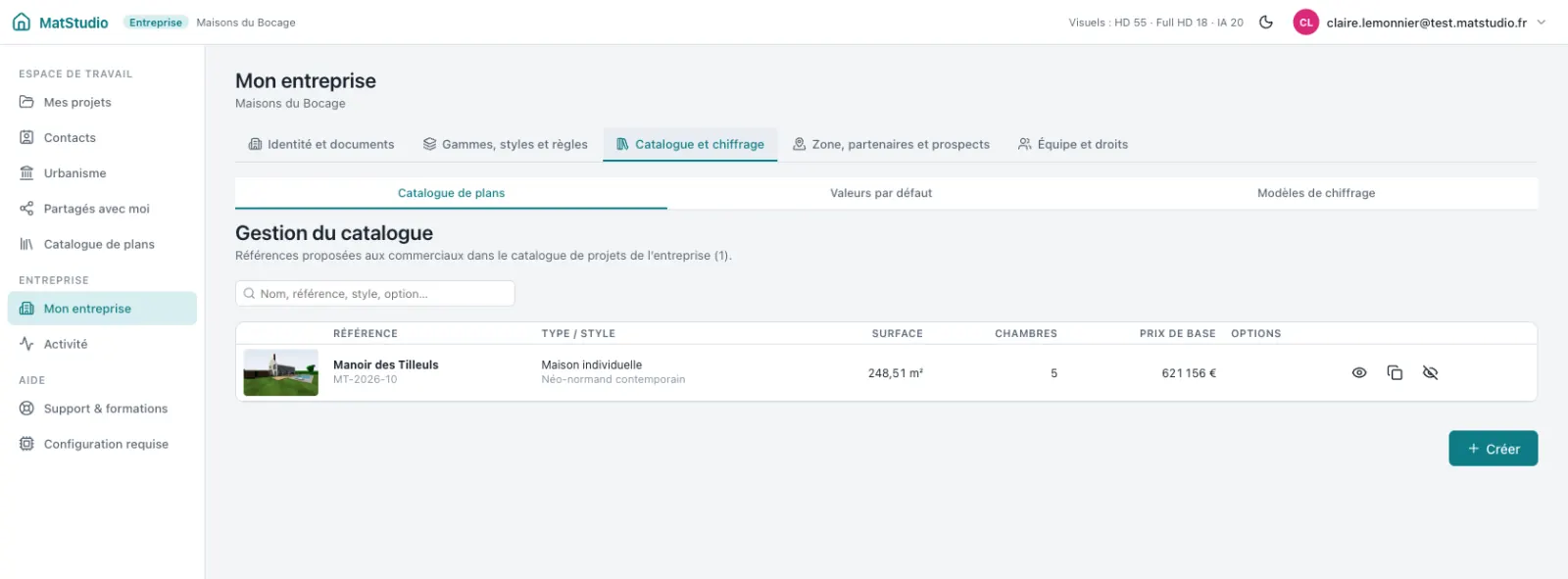The image size is (1568, 579).
Task: Focus the catalogue search field
Action: click(x=375, y=294)
